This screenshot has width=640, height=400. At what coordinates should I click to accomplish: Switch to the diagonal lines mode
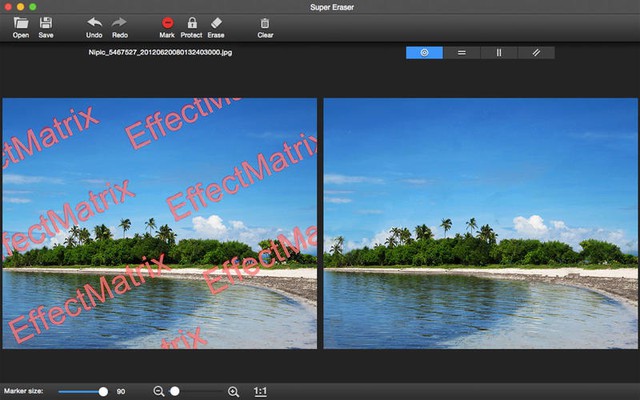535,52
